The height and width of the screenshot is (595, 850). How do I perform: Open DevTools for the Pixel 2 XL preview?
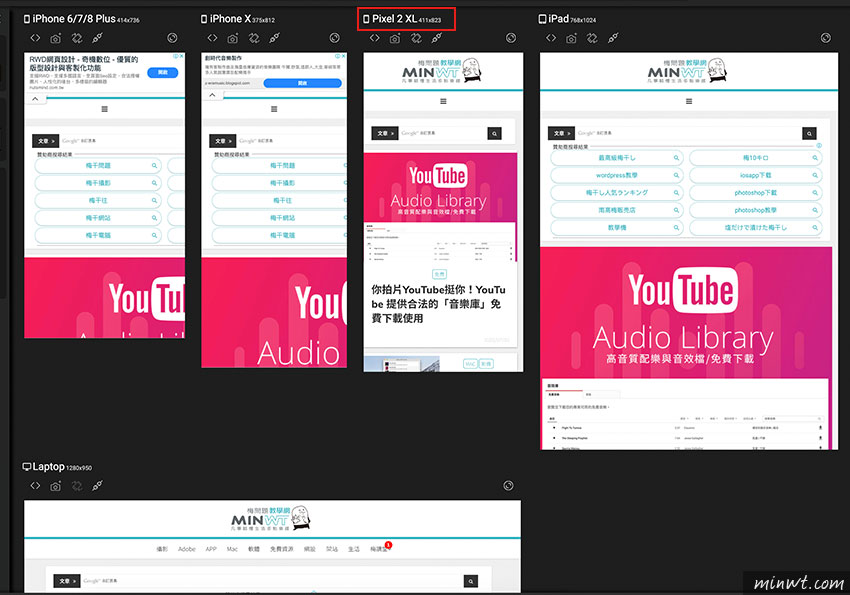tap(375, 38)
